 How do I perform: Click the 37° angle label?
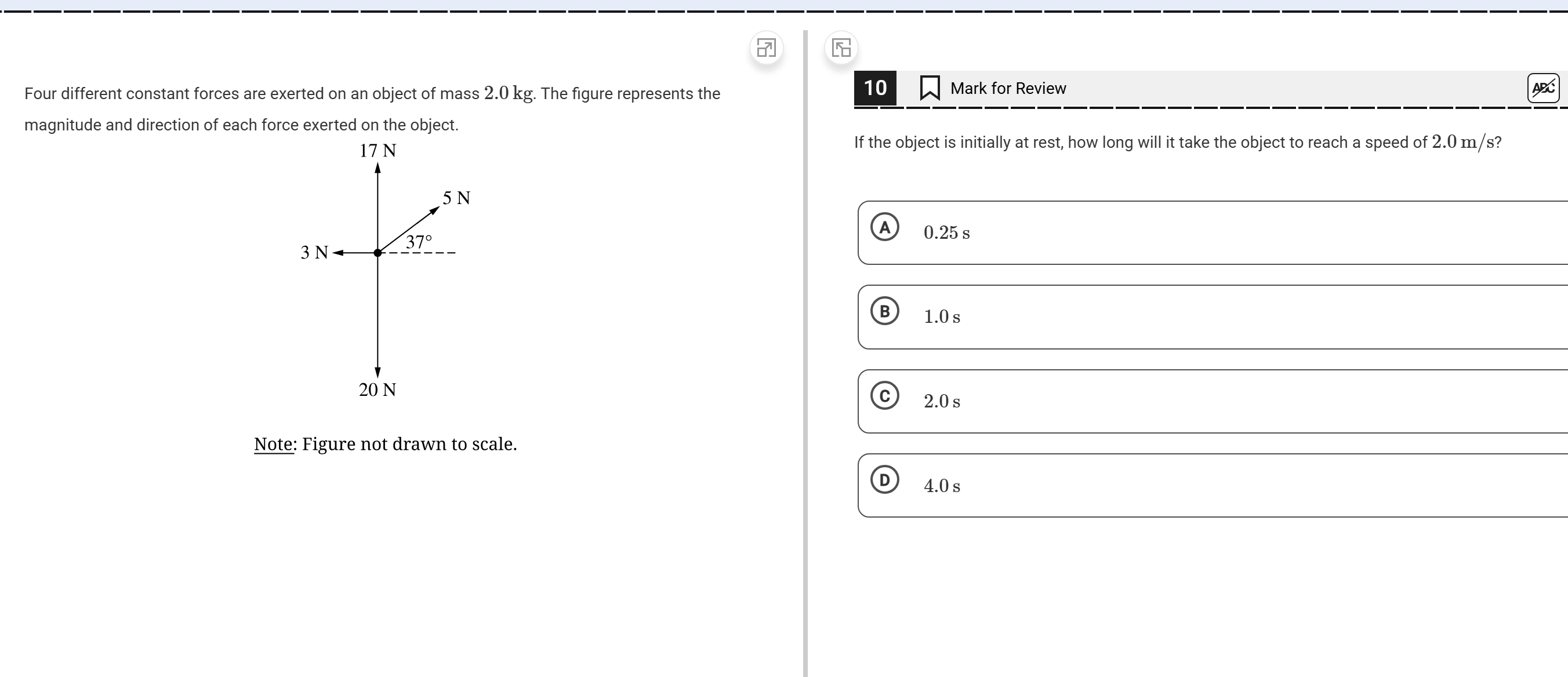click(x=419, y=242)
